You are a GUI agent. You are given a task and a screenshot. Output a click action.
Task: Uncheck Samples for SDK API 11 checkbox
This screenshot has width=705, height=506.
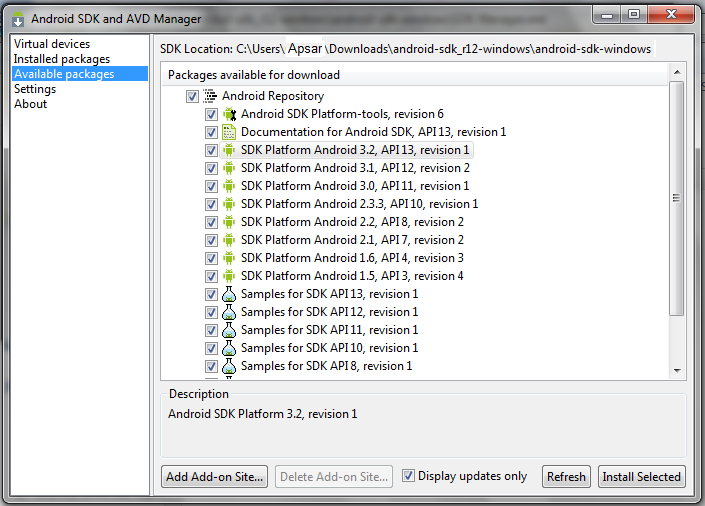(211, 330)
